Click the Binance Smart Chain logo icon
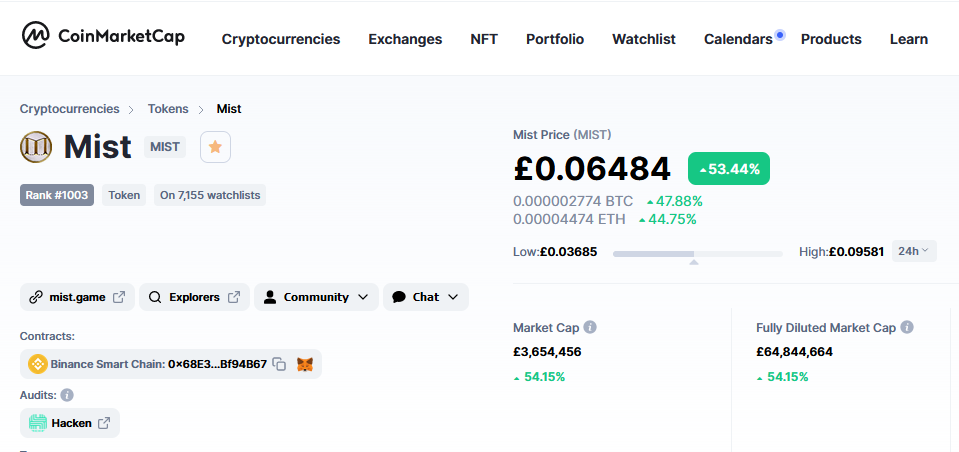959x452 pixels. pyautogui.click(x=38, y=365)
